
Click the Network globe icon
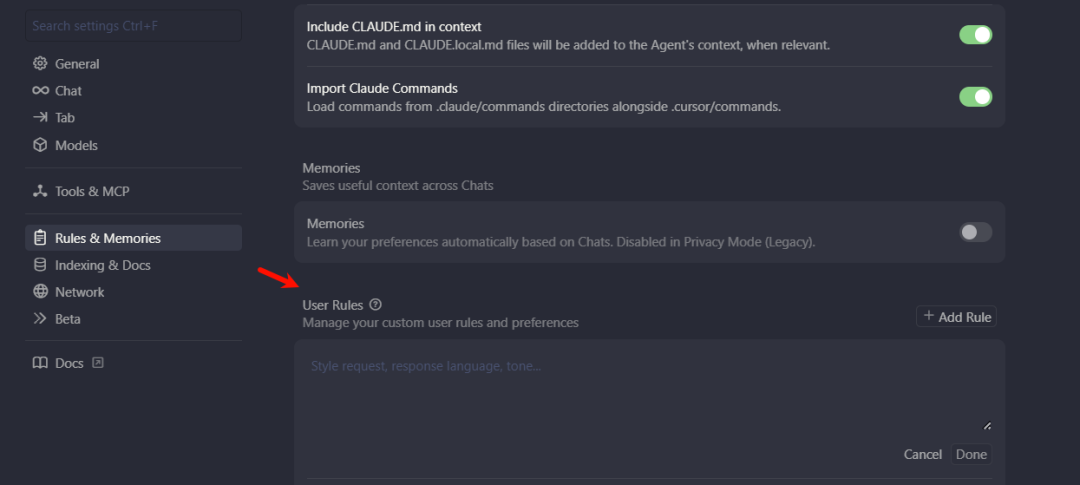[x=40, y=292]
